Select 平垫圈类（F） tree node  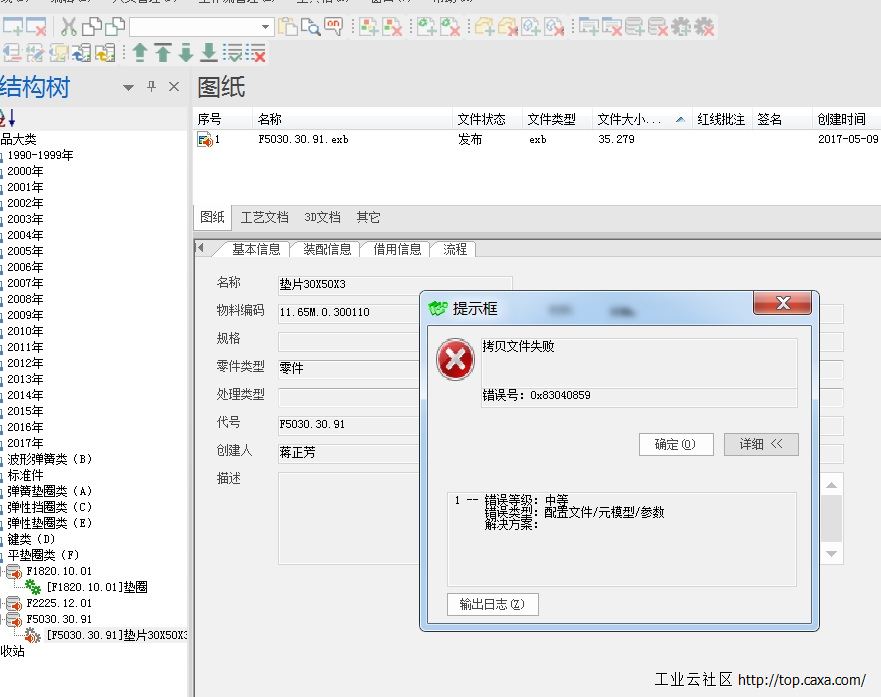click(x=43, y=555)
